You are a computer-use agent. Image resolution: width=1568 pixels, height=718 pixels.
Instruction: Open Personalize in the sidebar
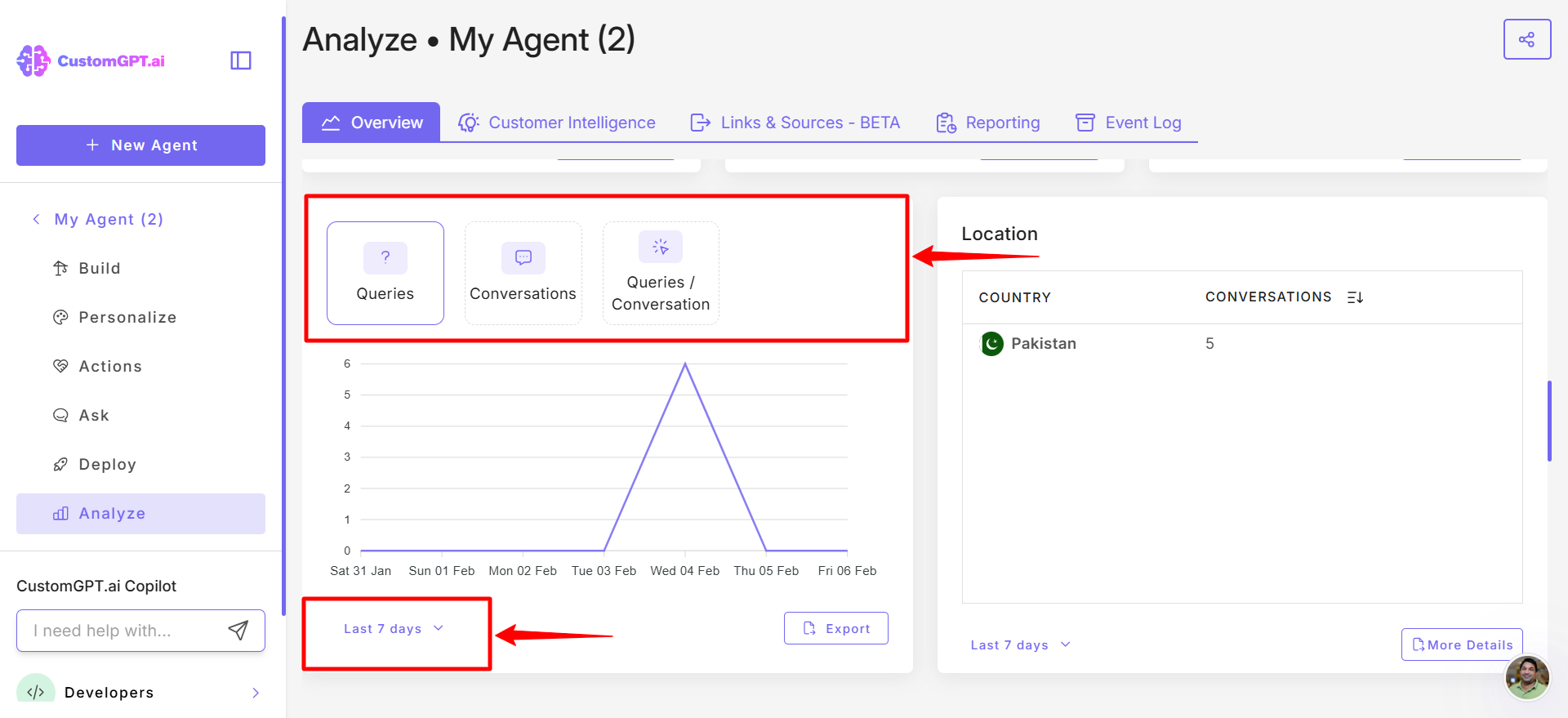(x=140, y=317)
